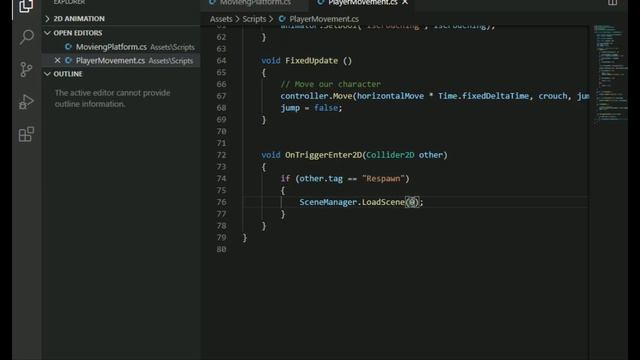Click Time.fixedDeltaTime on line 67
This screenshot has height=360, width=640.
(483, 96)
